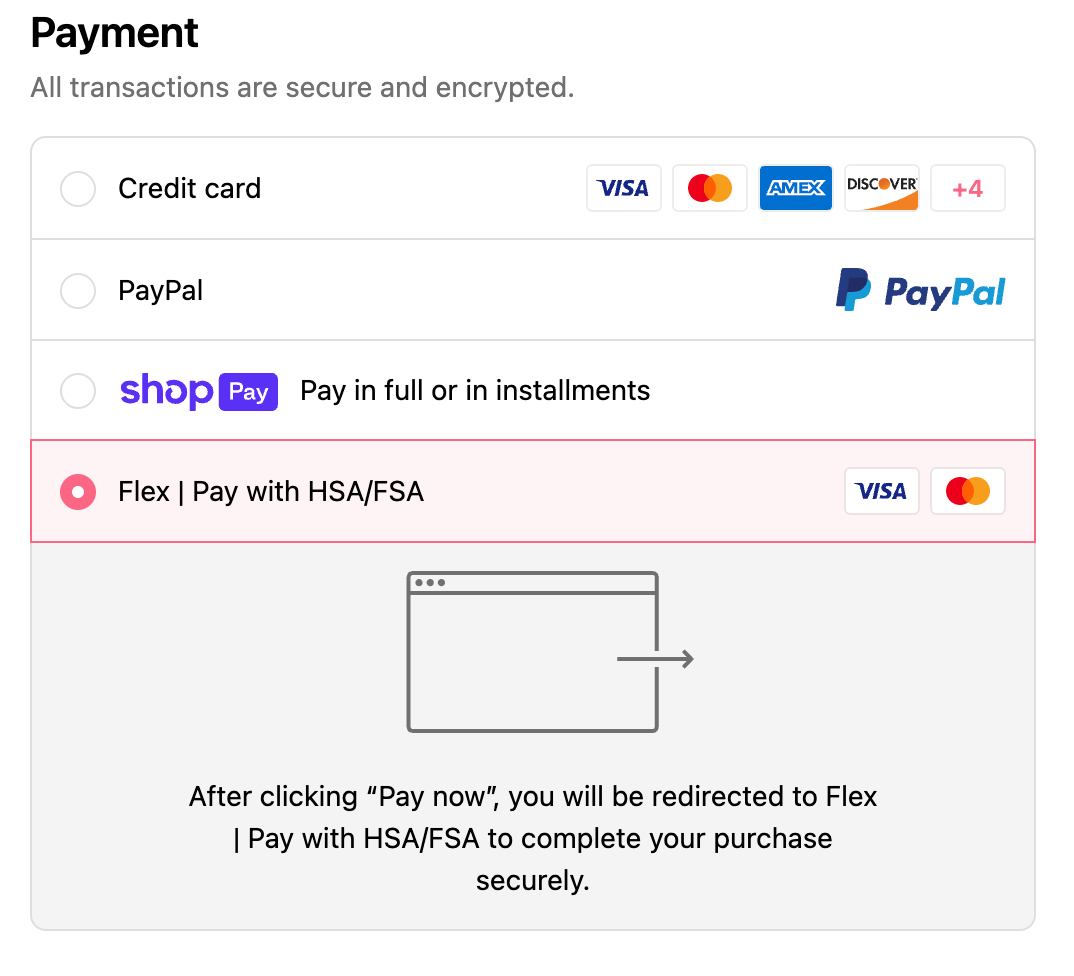
Task: Click the +4 badge to reveal more cards
Action: point(967,188)
